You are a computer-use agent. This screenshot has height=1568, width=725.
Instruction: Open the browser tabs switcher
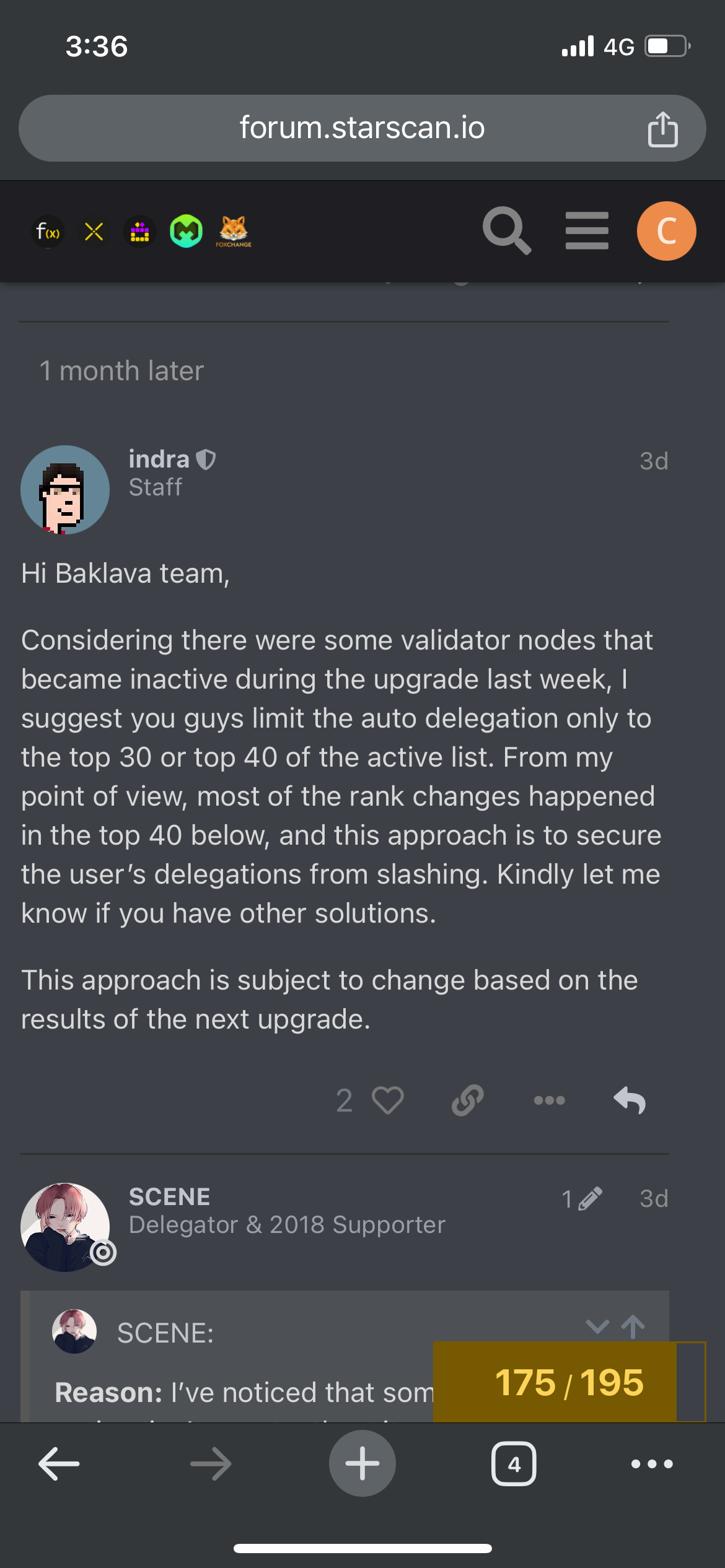(x=514, y=1464)
